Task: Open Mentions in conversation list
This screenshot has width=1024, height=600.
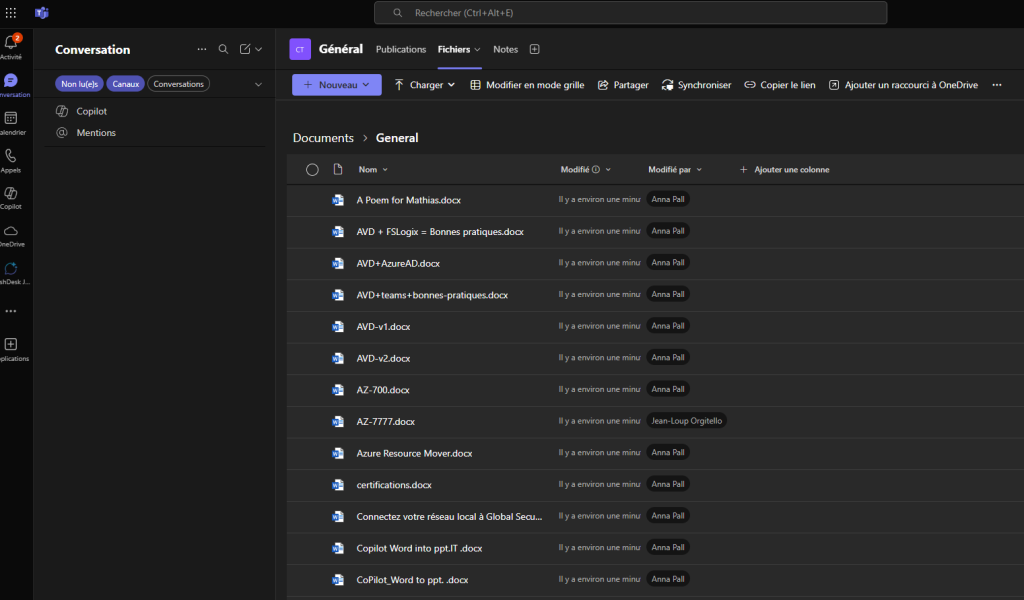Action: (96, 133)
